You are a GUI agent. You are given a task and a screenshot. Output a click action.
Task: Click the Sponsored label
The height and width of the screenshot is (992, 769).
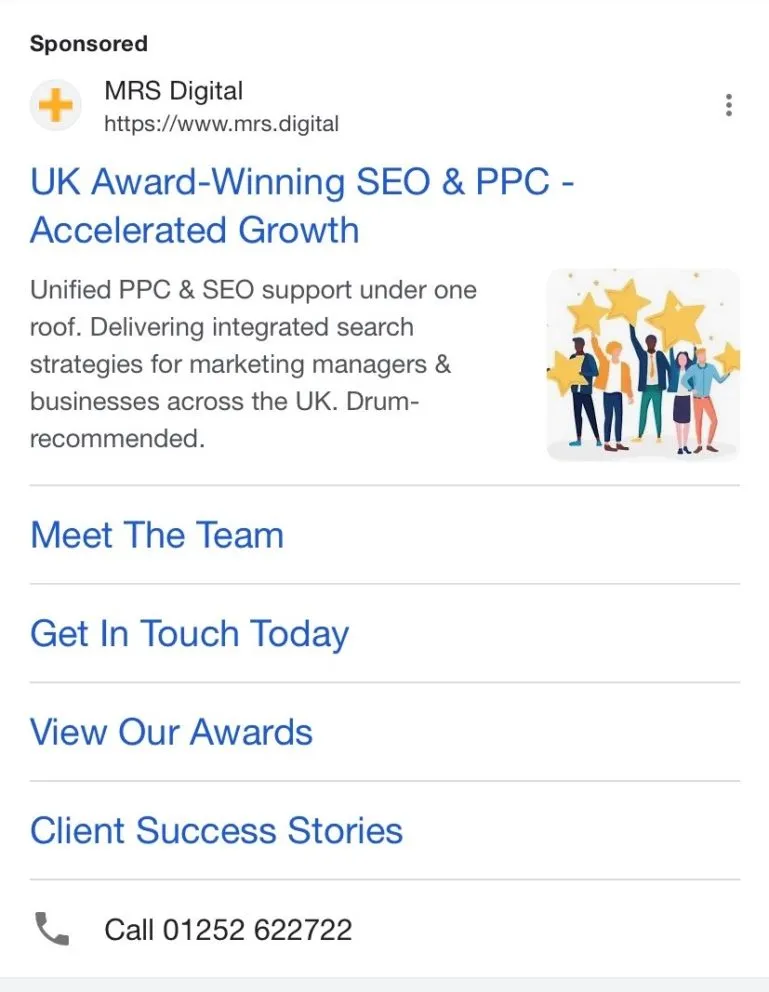click(88, 44)
